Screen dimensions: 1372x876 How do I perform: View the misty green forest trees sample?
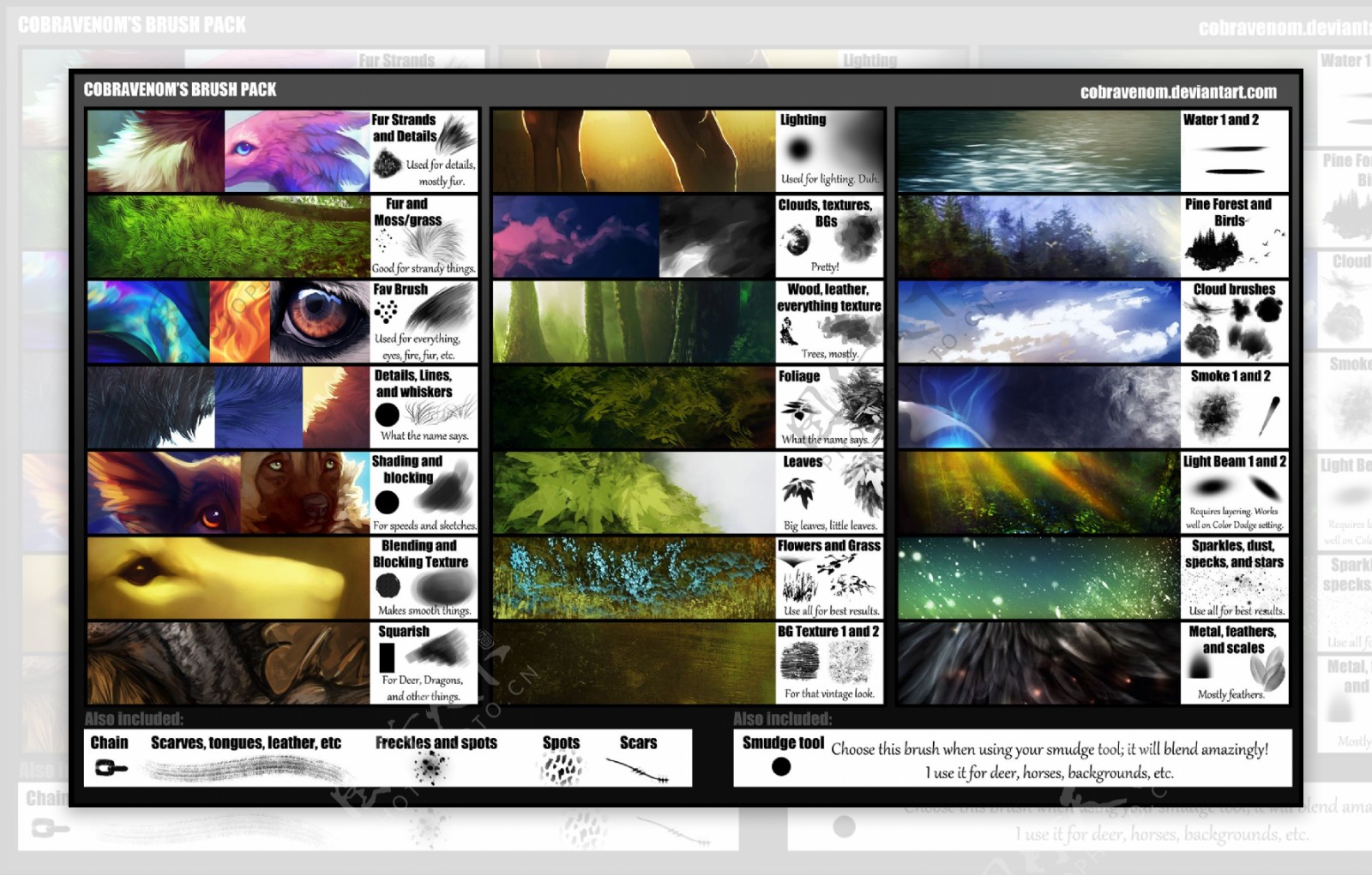(x=635, y=321)
